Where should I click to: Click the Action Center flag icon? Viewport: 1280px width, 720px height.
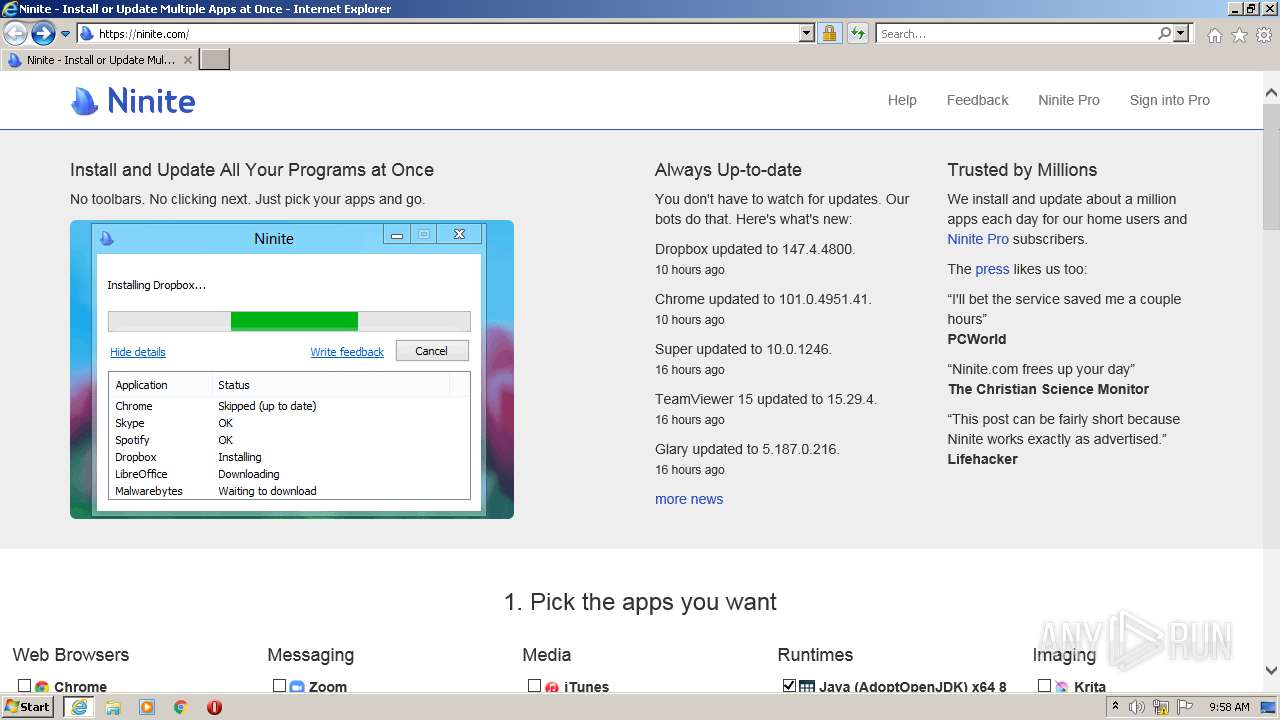pos(1185,707)
